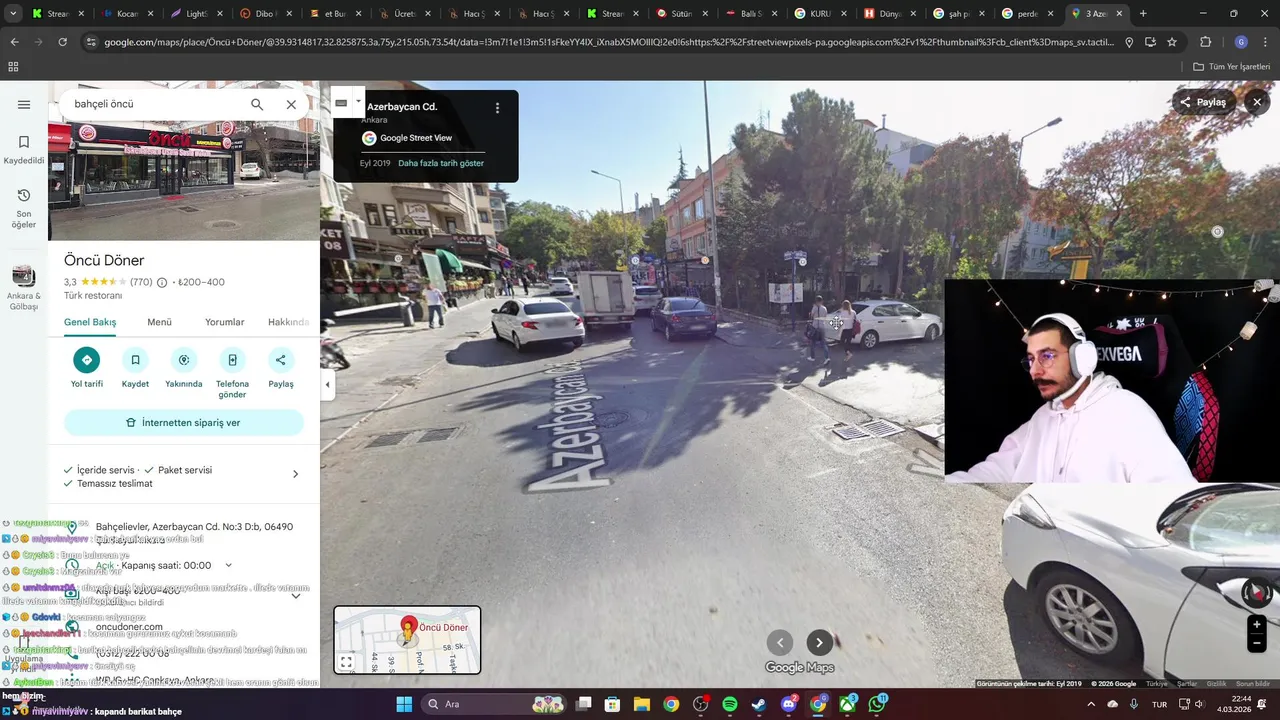Viewport: 1280px width, 720px height.
Task: Open the Ankara & Gölbaşı recent item
Action: tap(24, 288)
